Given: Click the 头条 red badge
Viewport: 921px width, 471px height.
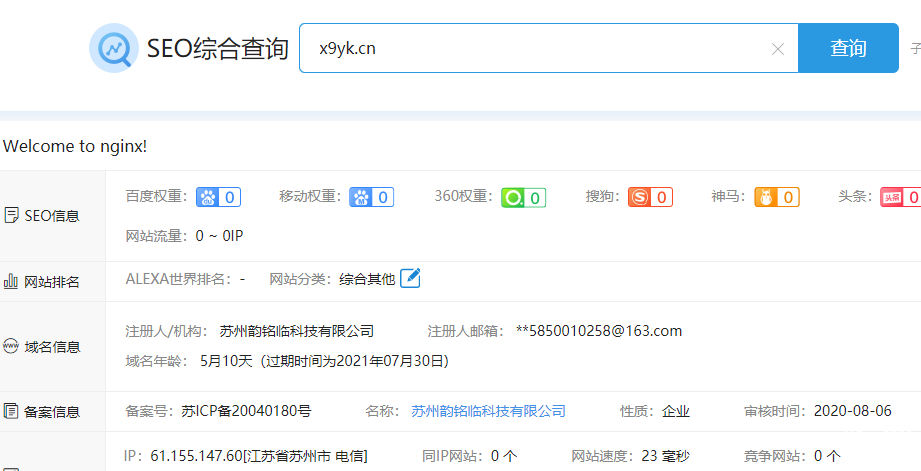Looking at the screenshot, I should tap(900, 197).
